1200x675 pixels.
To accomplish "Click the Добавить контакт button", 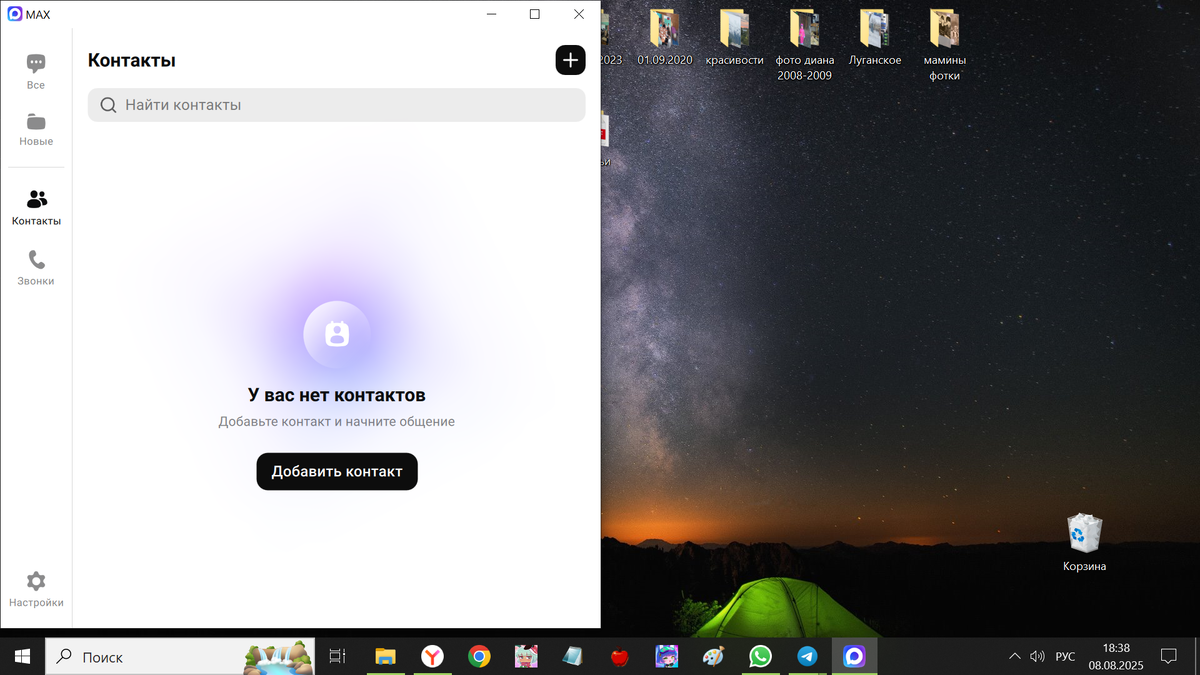I will [337, 472].
